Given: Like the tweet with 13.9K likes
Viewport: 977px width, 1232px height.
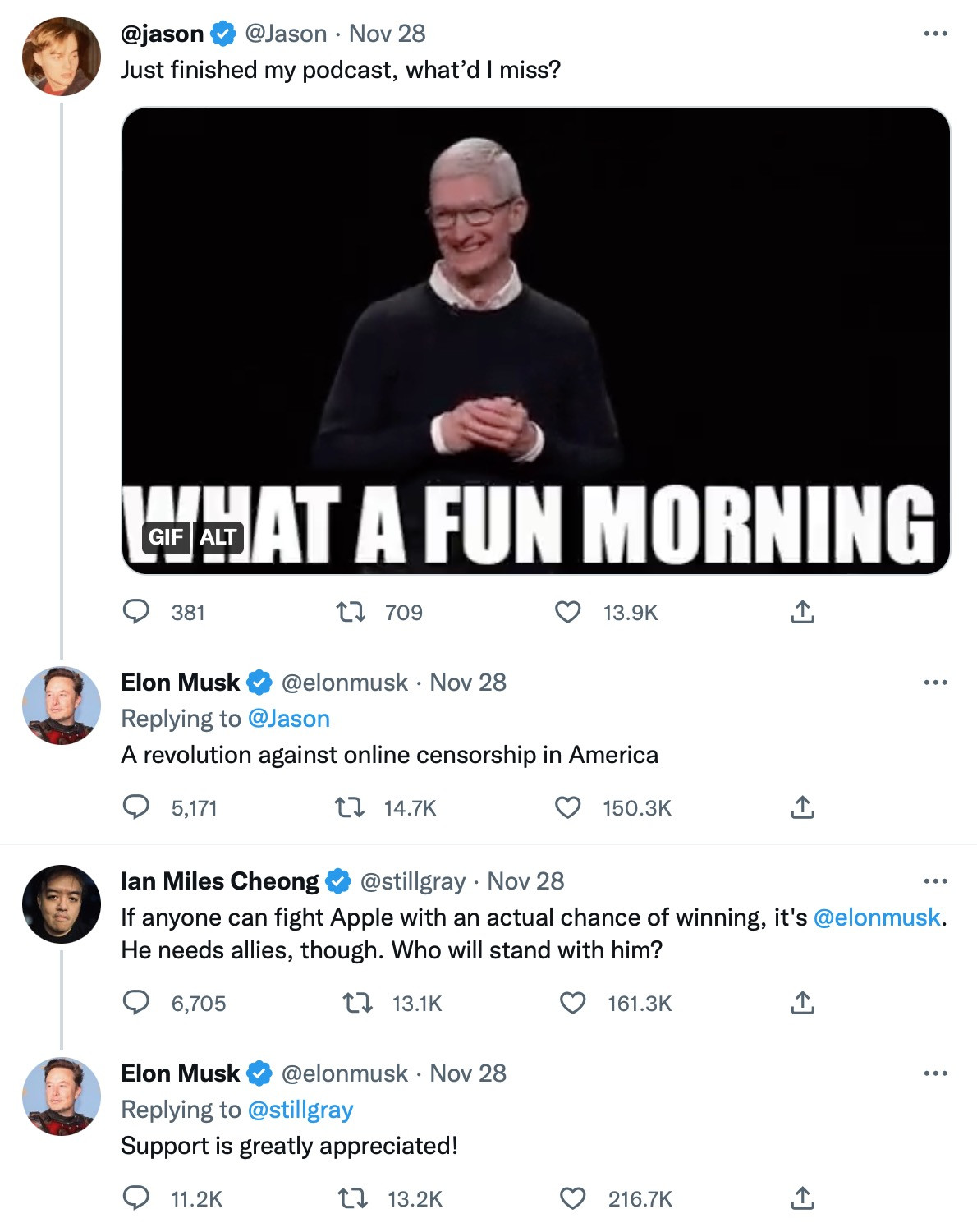Looking at the screenshot, I should 568,612.
